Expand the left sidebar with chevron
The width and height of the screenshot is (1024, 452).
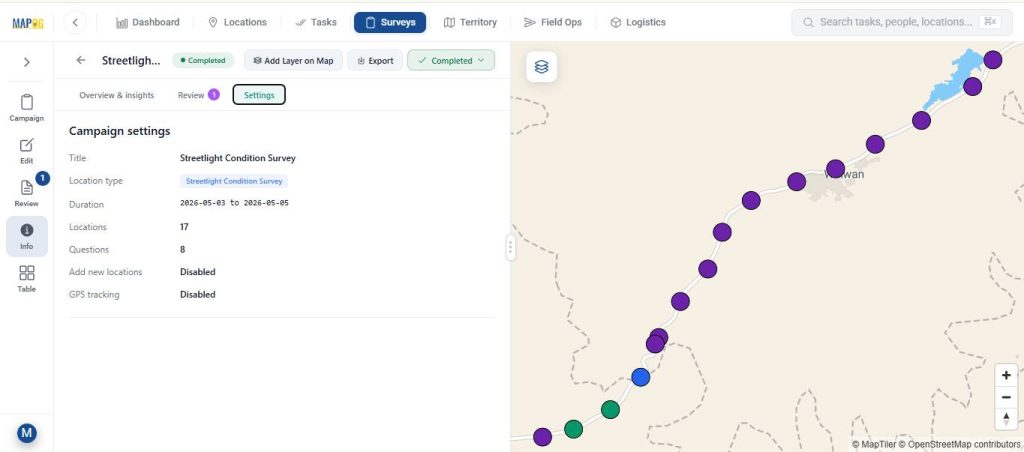[x=27, y=62]
